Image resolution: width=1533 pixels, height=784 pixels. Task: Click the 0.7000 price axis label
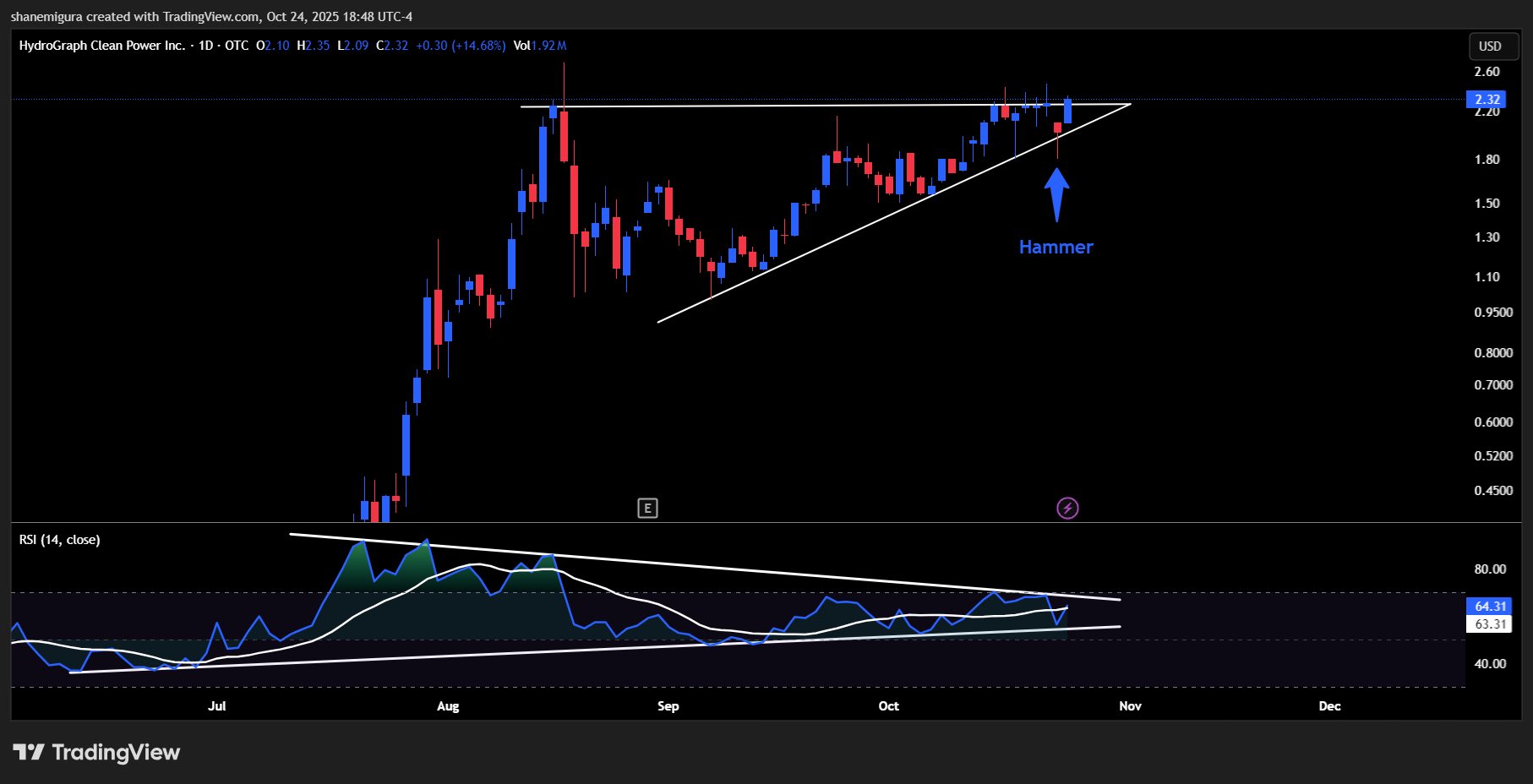tap(1493, 385)
